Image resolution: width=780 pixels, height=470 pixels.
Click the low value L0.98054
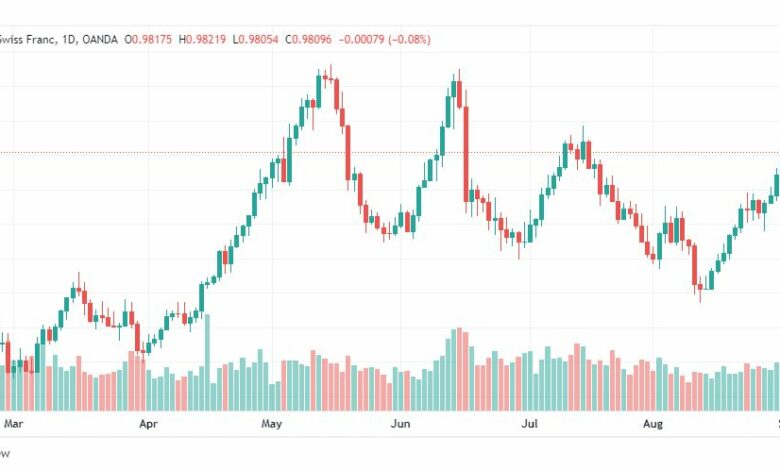pyautogui.click(x=256, y=39)
